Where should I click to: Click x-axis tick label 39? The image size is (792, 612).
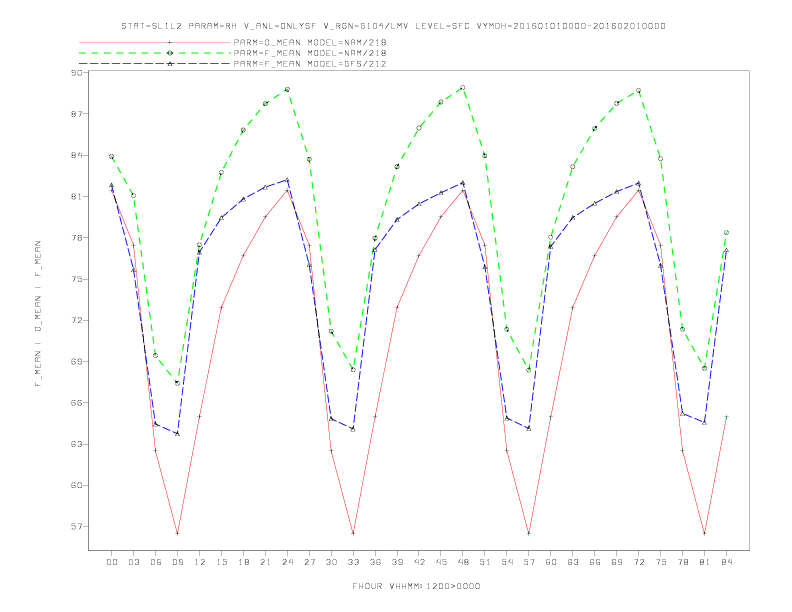pyautogui.click(x=397, y=562)
